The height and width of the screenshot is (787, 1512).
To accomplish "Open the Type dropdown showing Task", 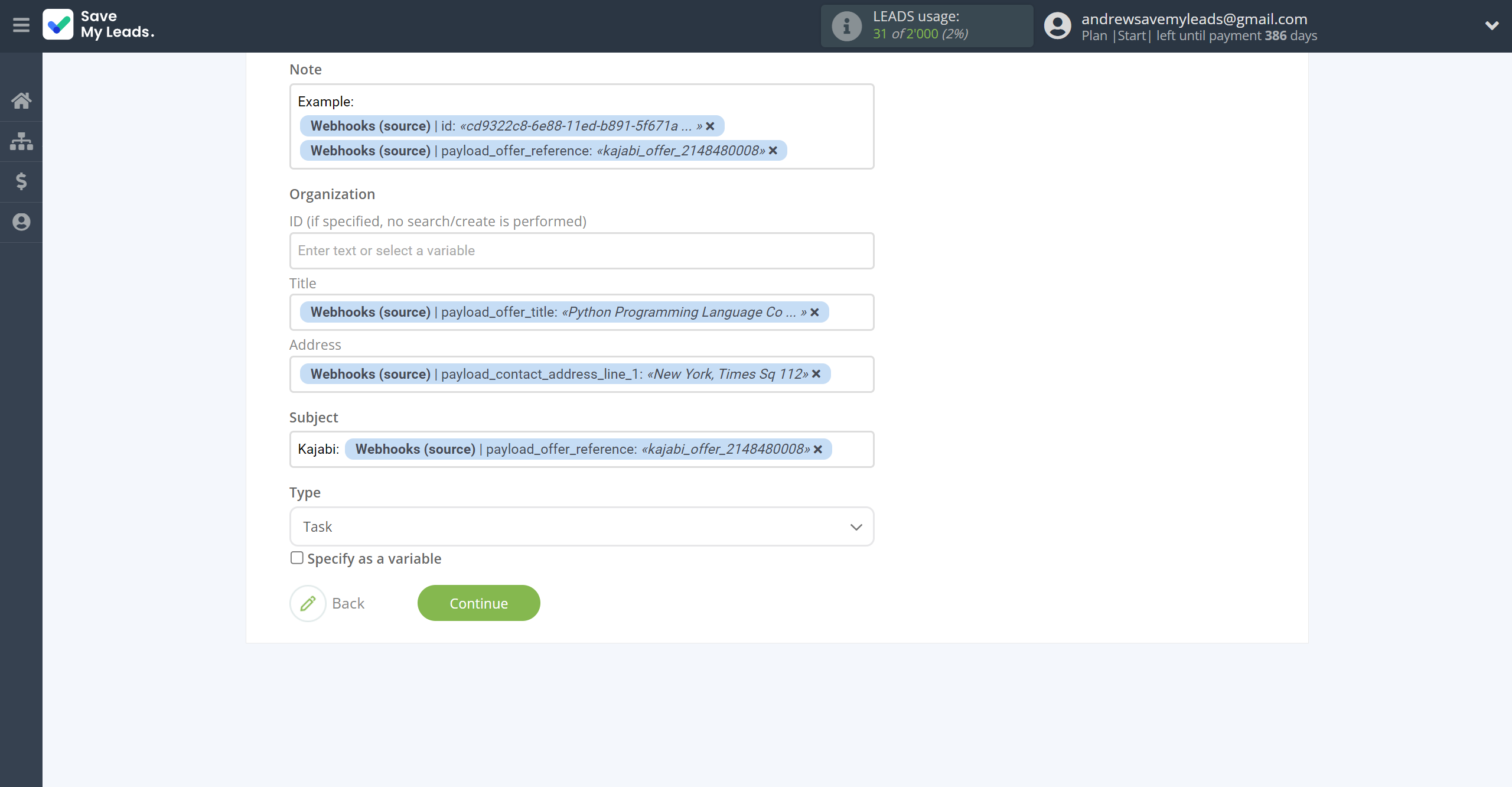I will (x=582, y=526).
